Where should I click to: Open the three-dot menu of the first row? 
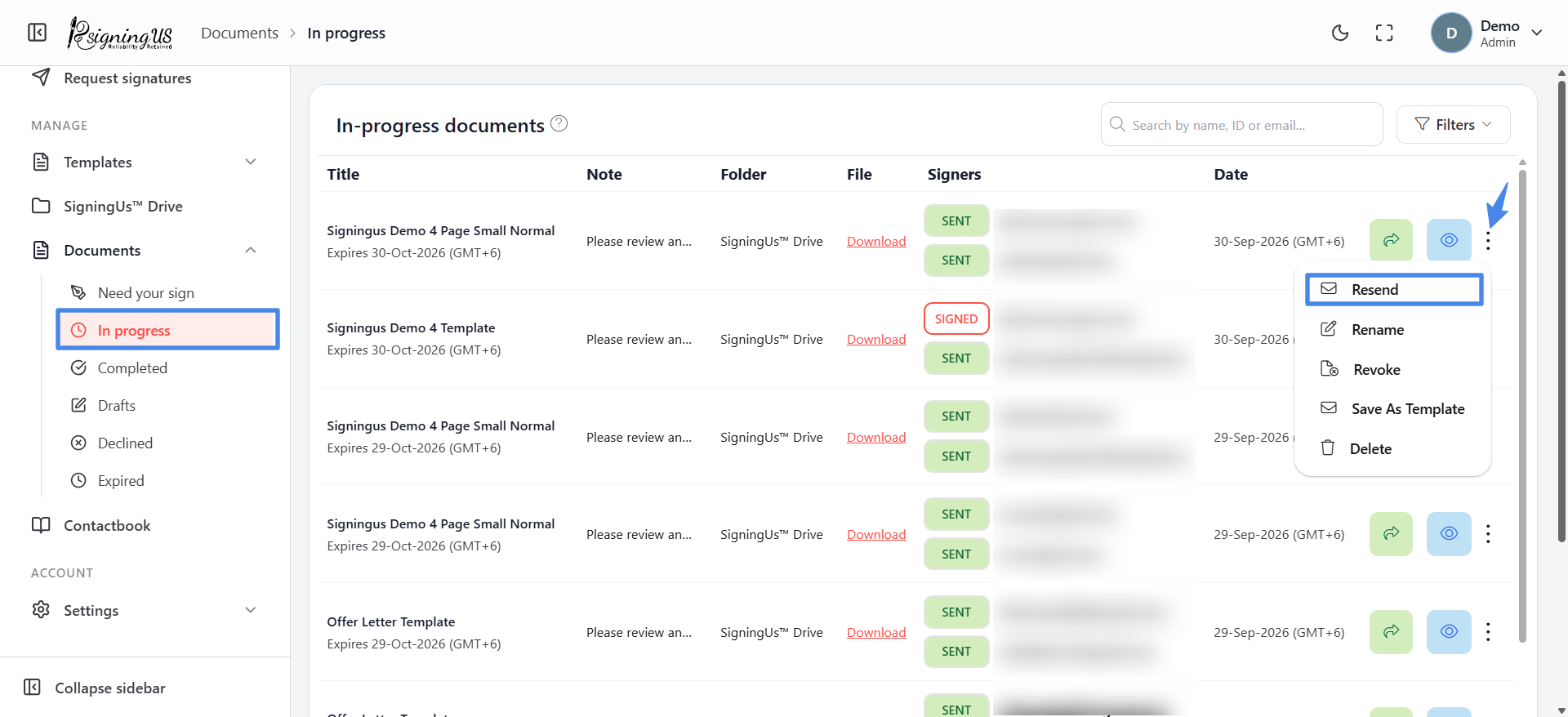1488,241
